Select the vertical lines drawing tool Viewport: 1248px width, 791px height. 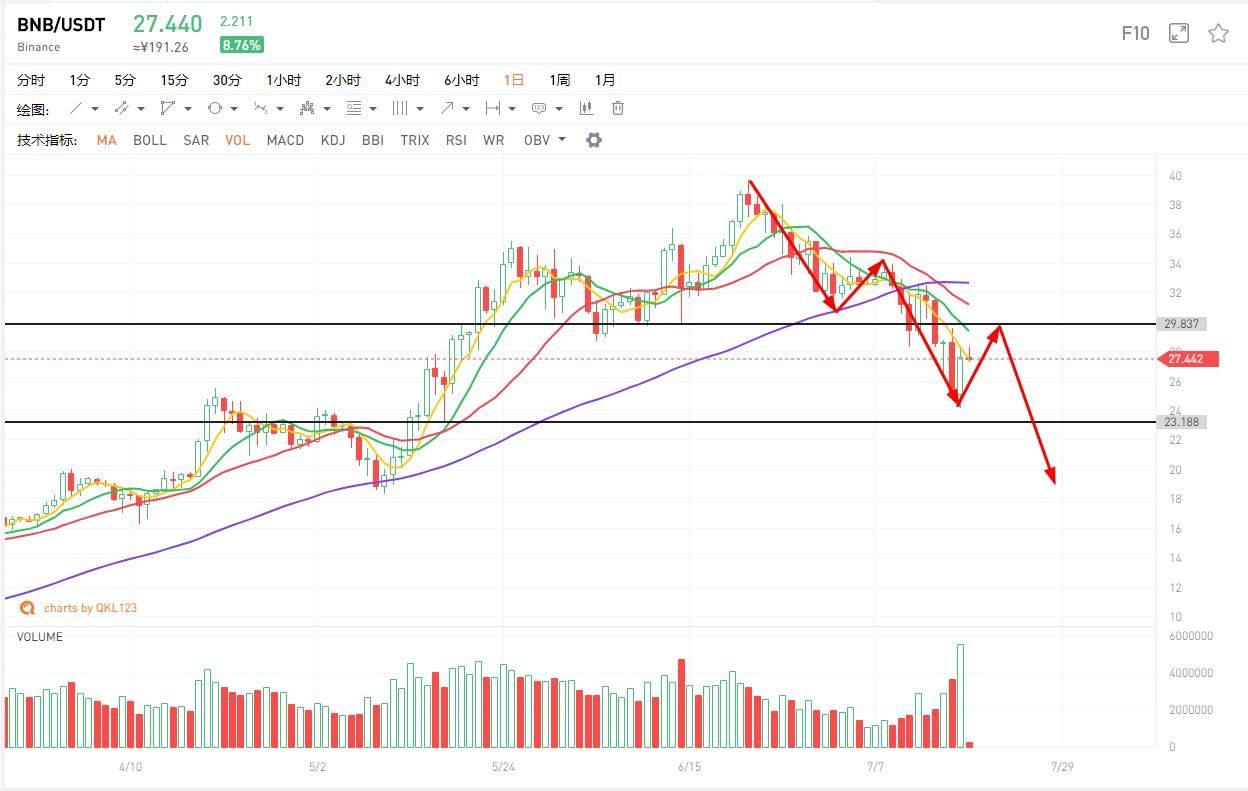(400, 108)
